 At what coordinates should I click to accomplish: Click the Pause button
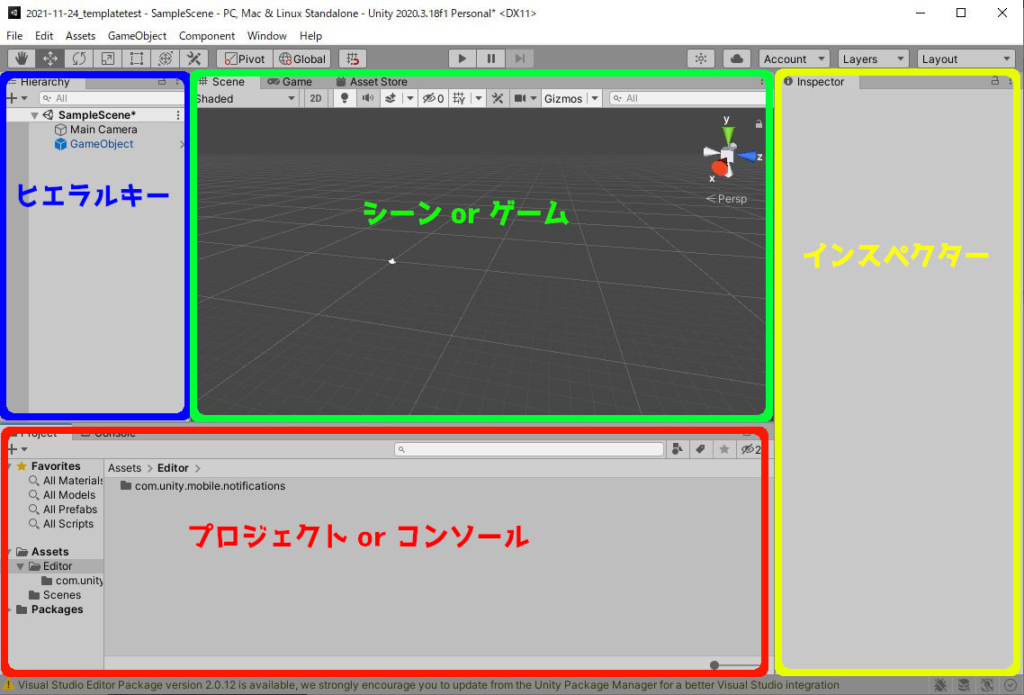pyautogui.click(x=491, y=59)
